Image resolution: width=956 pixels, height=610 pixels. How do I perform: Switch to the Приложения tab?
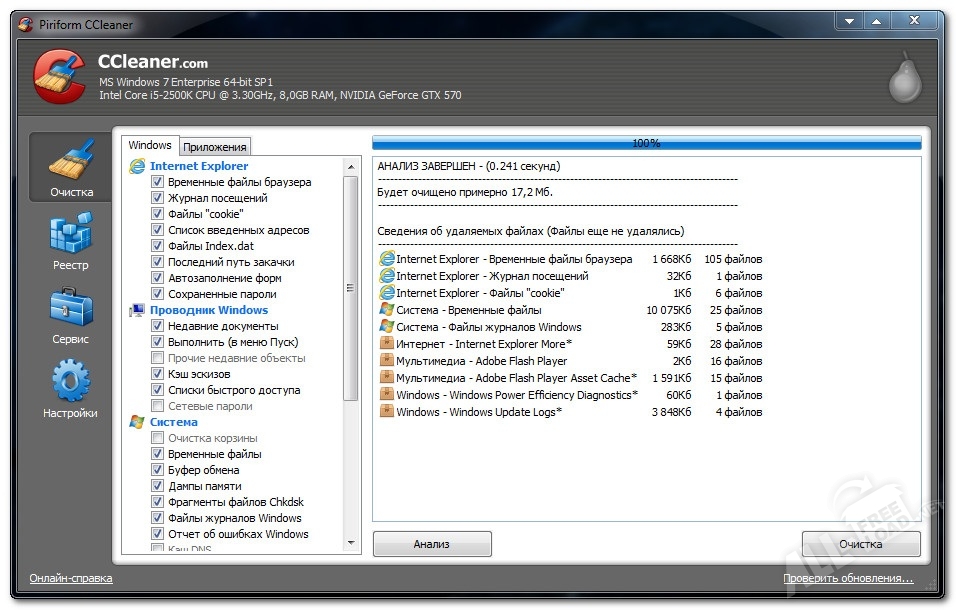tap(215, 147)
